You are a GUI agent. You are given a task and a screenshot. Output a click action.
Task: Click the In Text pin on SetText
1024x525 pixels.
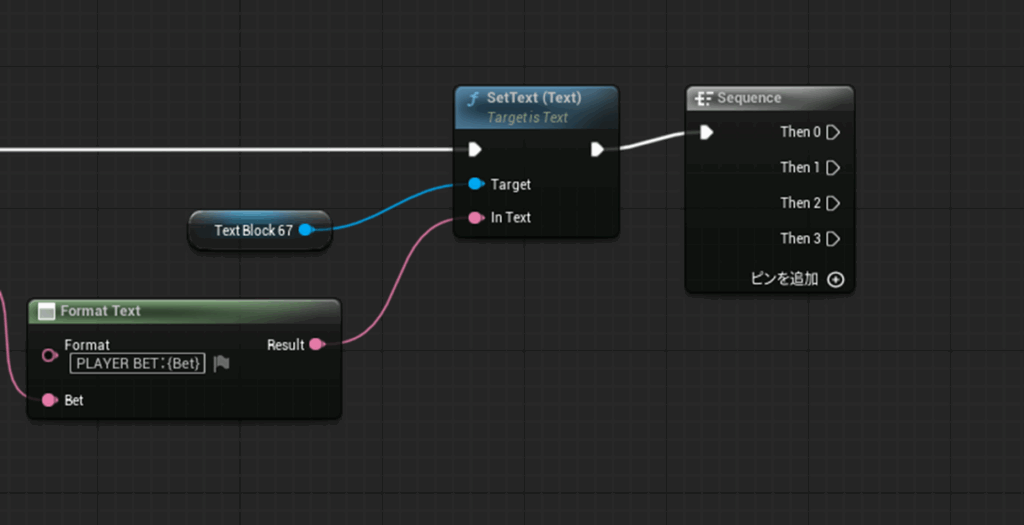[476, 217]
